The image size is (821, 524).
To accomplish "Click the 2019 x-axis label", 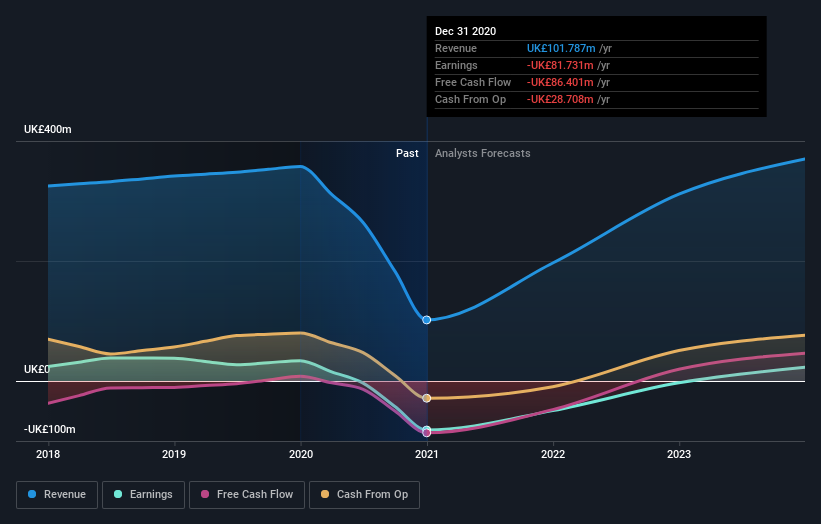I will pos(174,454).
